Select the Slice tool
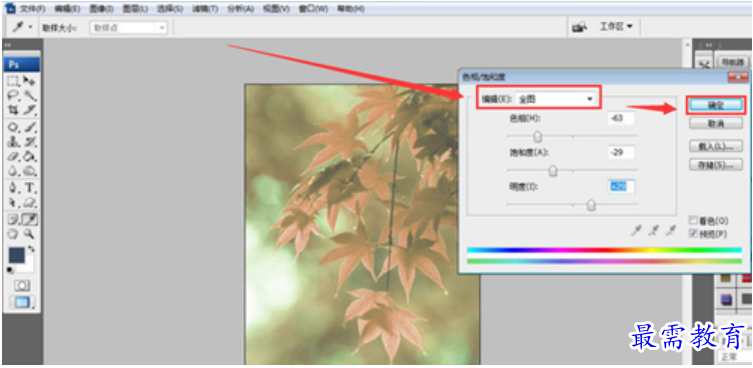This screenshot has height=368, width=753. coord(30,110)
